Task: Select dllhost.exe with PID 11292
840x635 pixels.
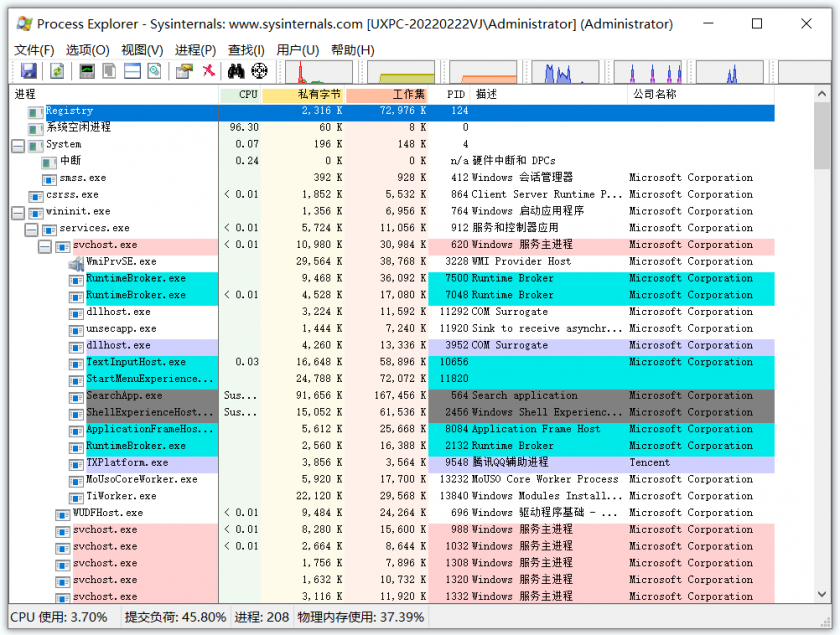Action: [392, 312]
